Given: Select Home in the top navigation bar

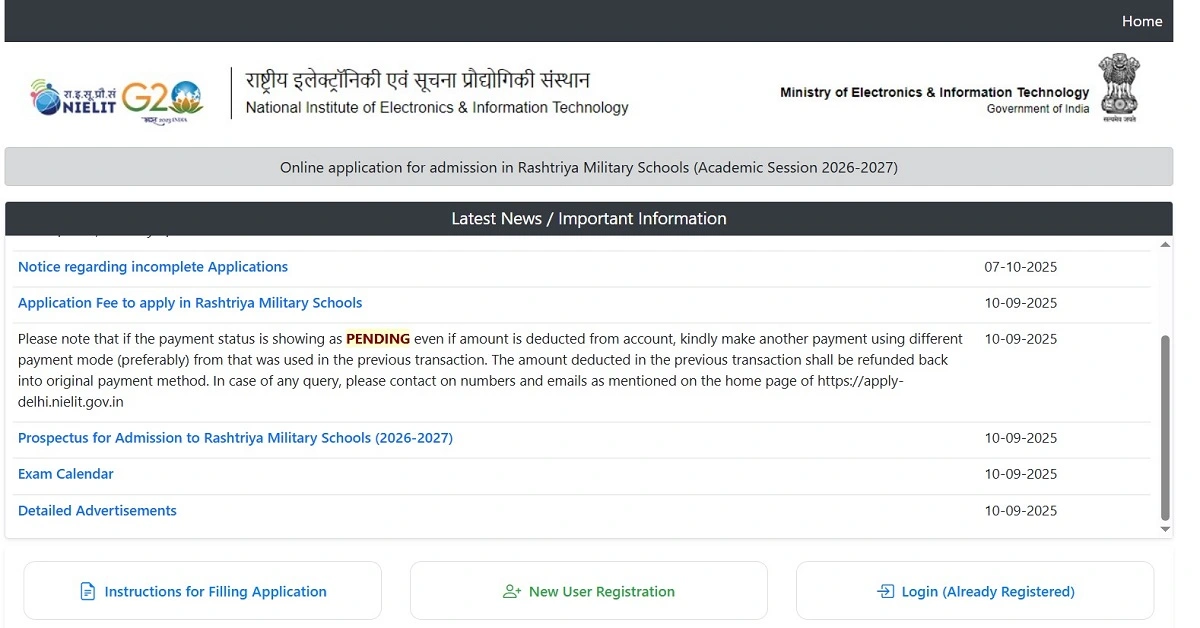Looking at the screenshot, I should 1142,21.
